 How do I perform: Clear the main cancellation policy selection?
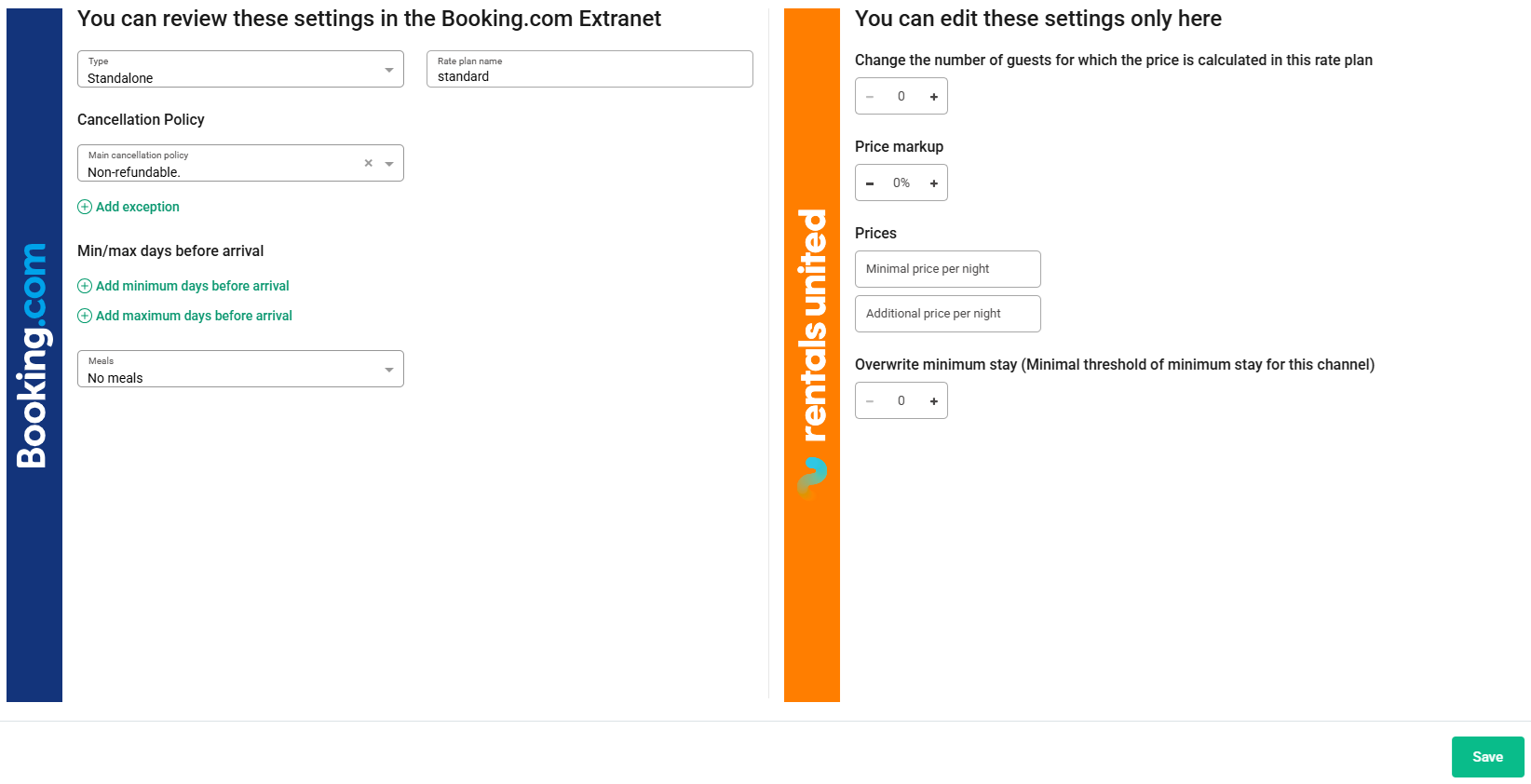pos(369,163)
